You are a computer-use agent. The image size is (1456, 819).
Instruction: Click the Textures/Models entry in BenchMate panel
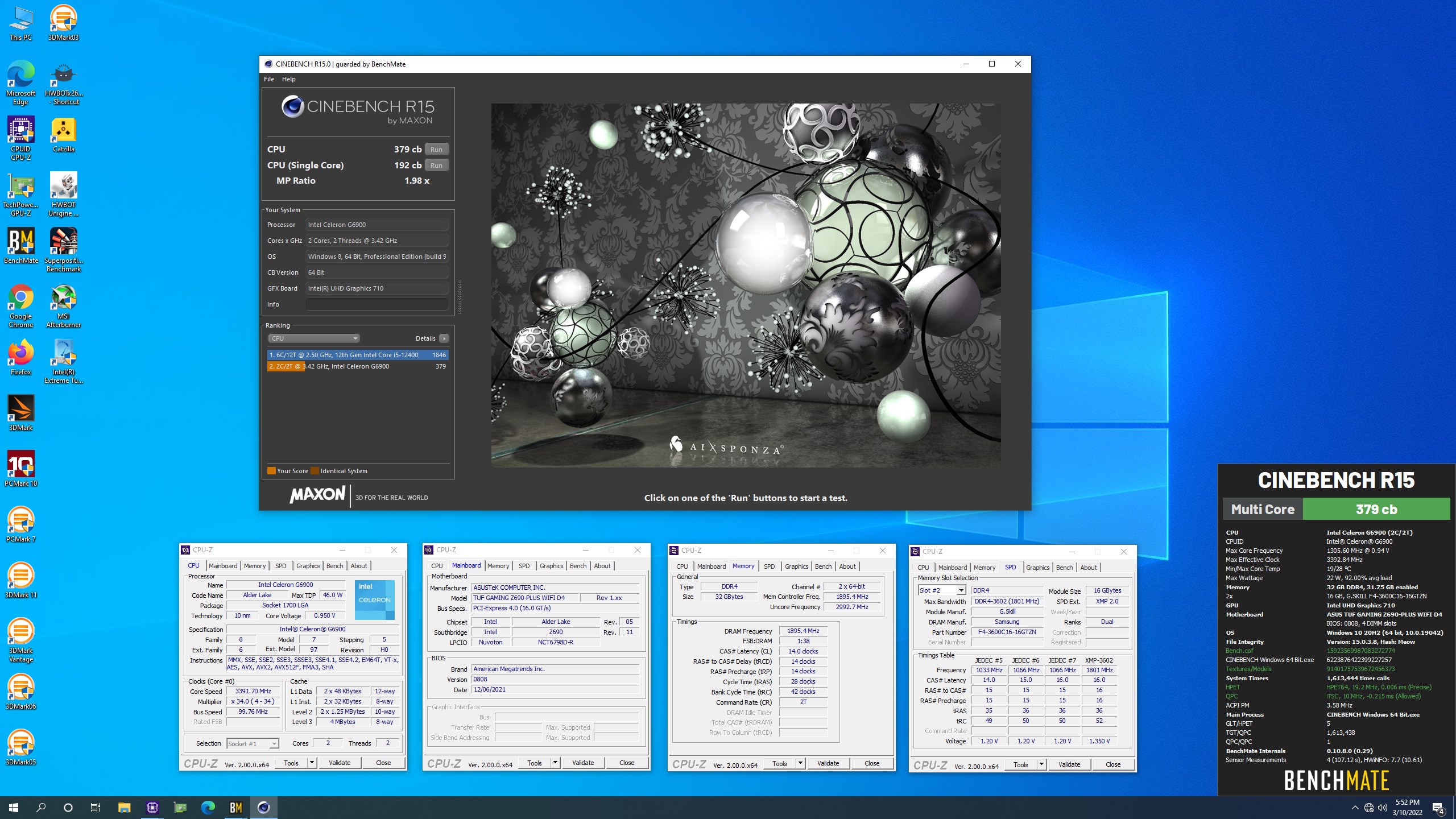pos(1248,669)
